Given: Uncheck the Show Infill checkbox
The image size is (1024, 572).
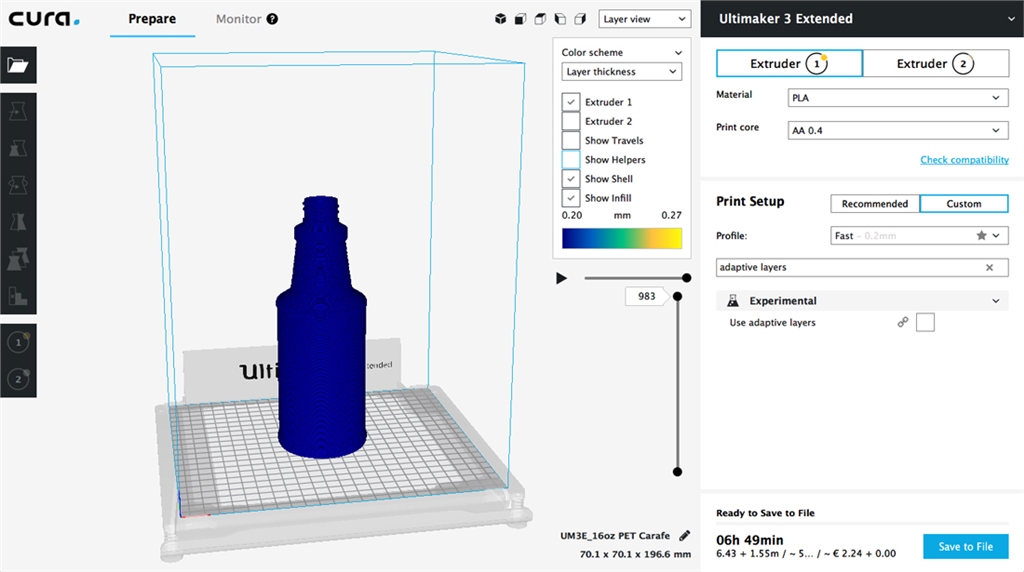Looking at the screenshot, I should [x=570, y=198].
